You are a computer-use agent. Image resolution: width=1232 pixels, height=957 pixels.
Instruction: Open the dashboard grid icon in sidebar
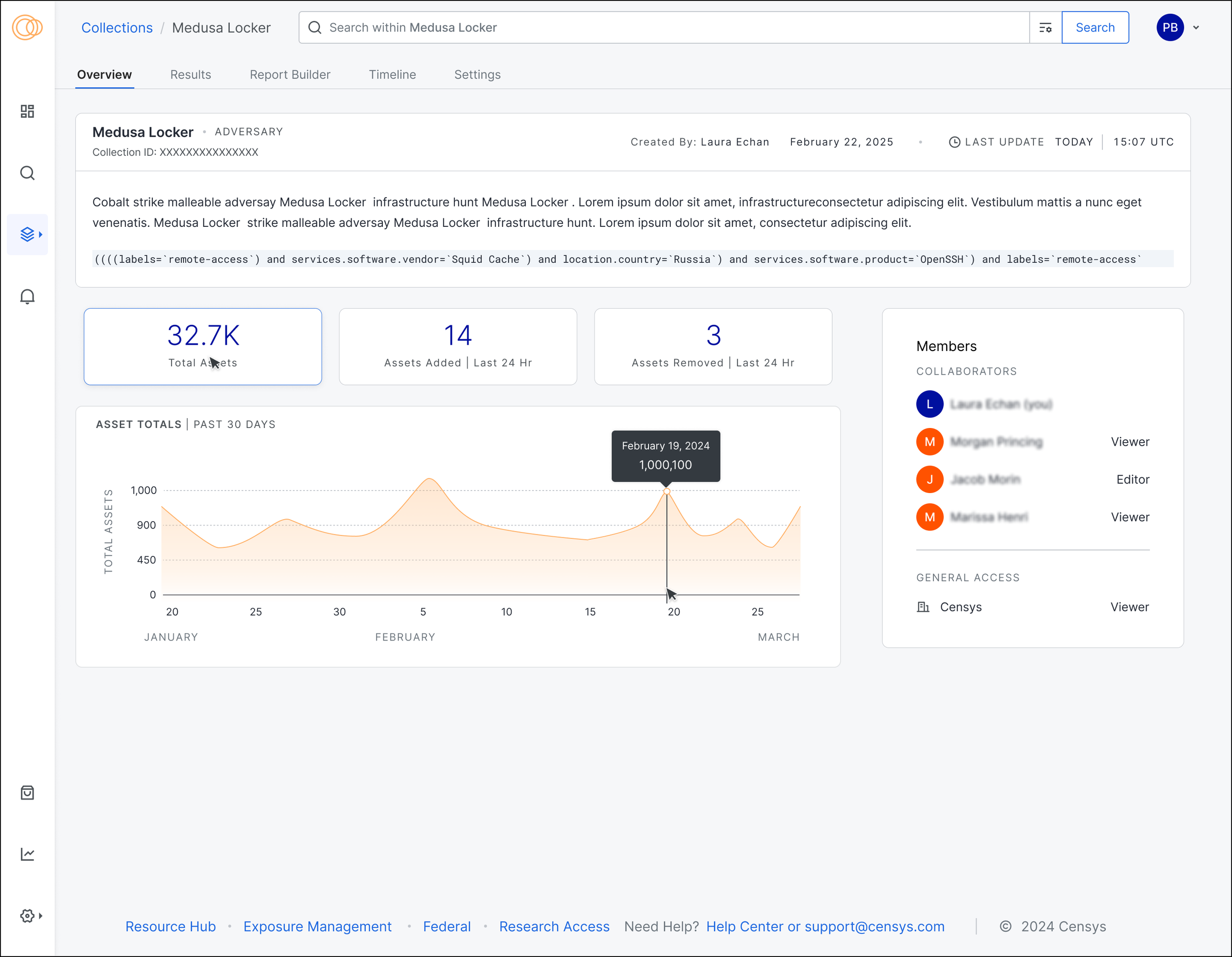27,111
